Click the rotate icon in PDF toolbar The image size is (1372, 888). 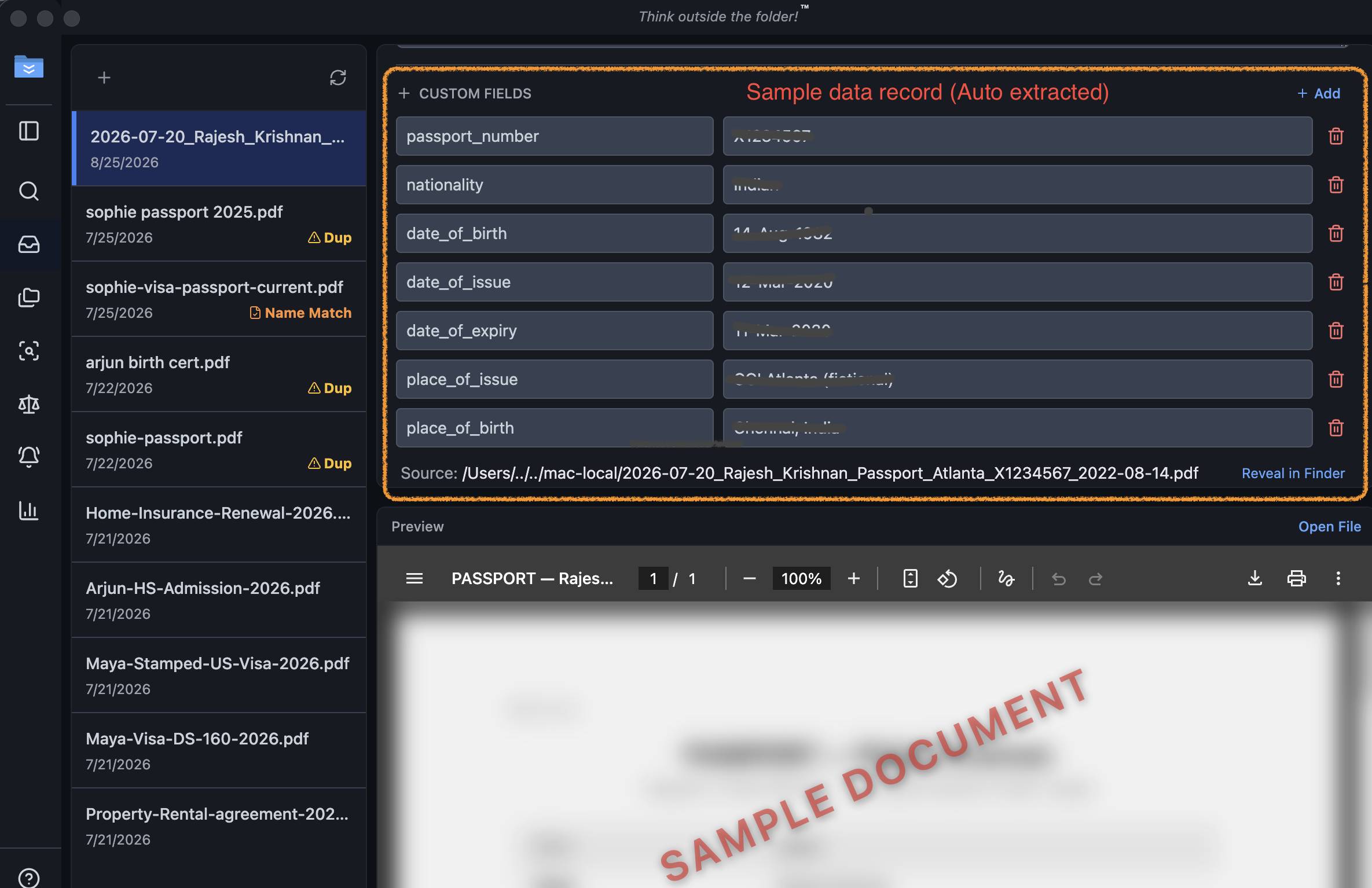coord(947,578)
